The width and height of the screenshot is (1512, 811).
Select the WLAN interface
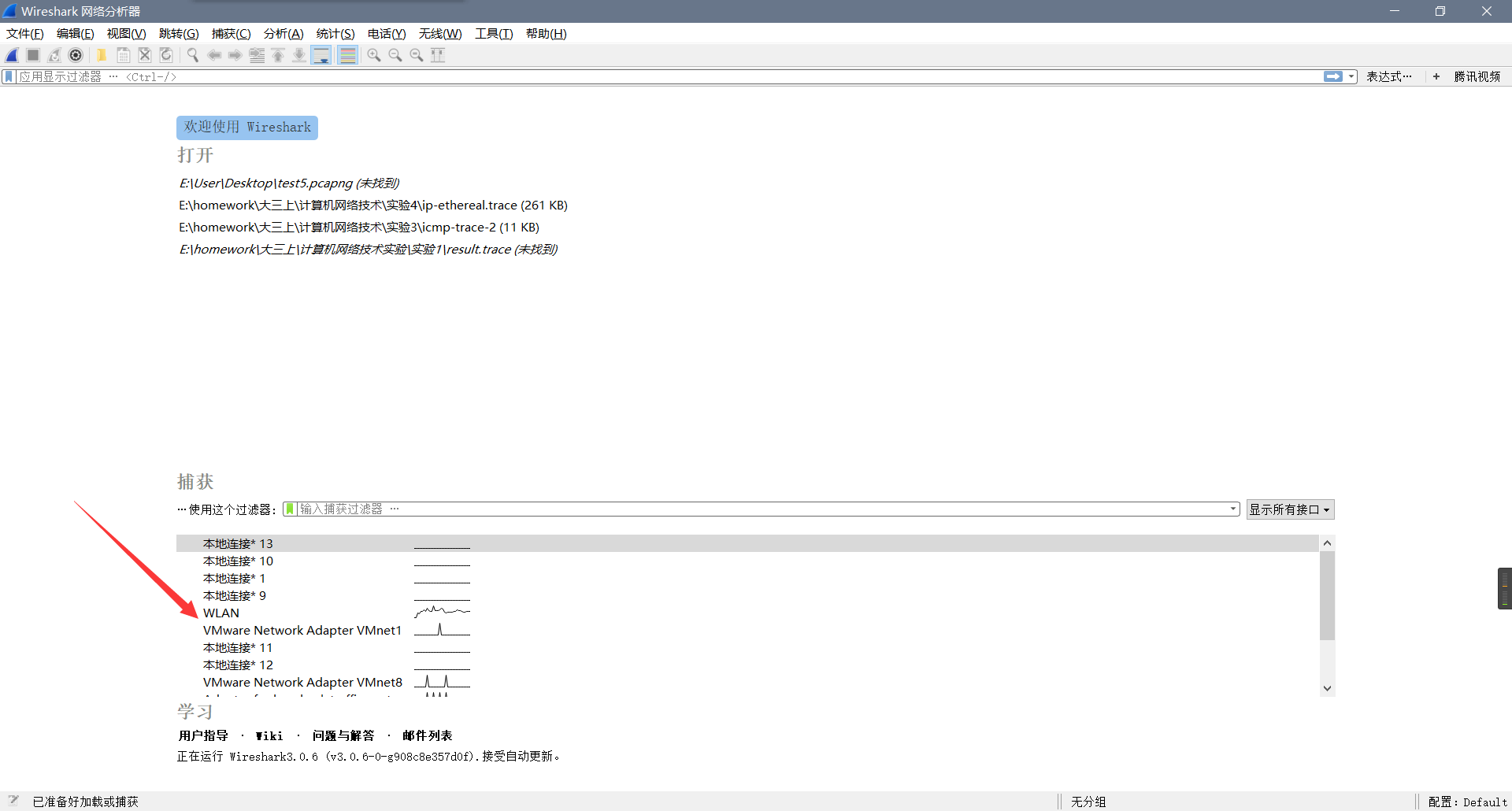[747, 613]
